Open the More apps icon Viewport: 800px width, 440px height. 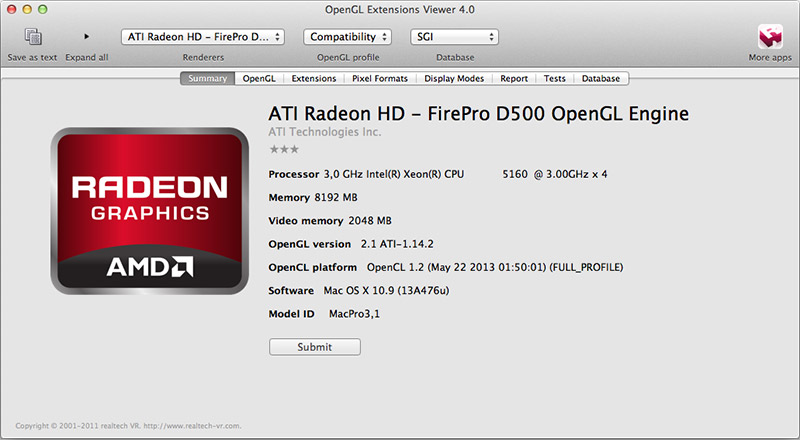770,37
